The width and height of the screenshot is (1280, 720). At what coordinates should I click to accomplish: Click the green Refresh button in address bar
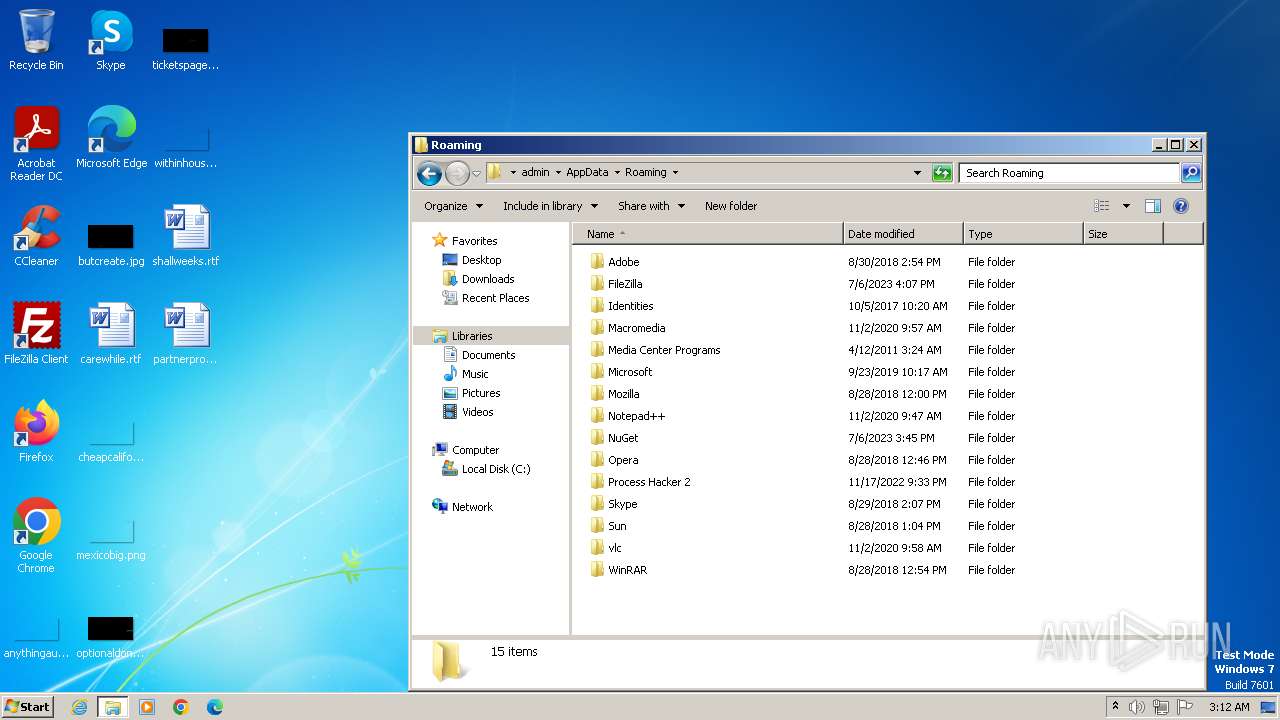[x=942, y=173]
